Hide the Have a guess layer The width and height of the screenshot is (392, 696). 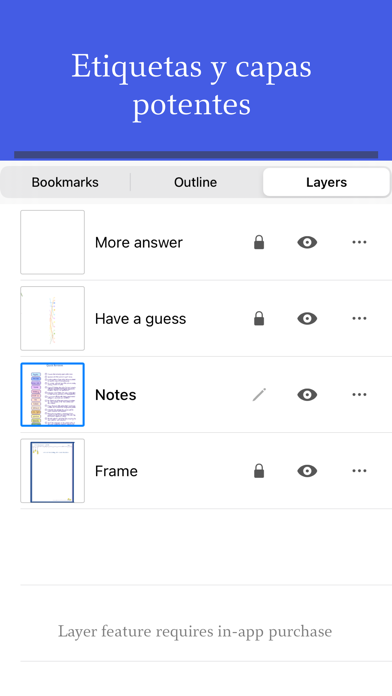[x=307, y=318]
